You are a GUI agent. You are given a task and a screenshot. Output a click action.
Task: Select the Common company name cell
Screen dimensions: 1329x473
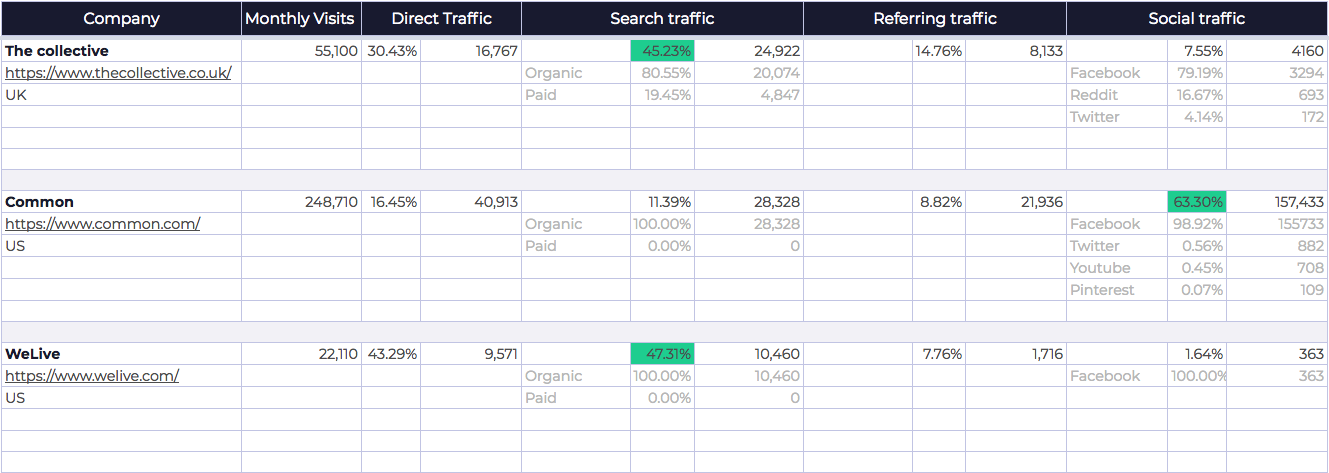click(121, 202)
